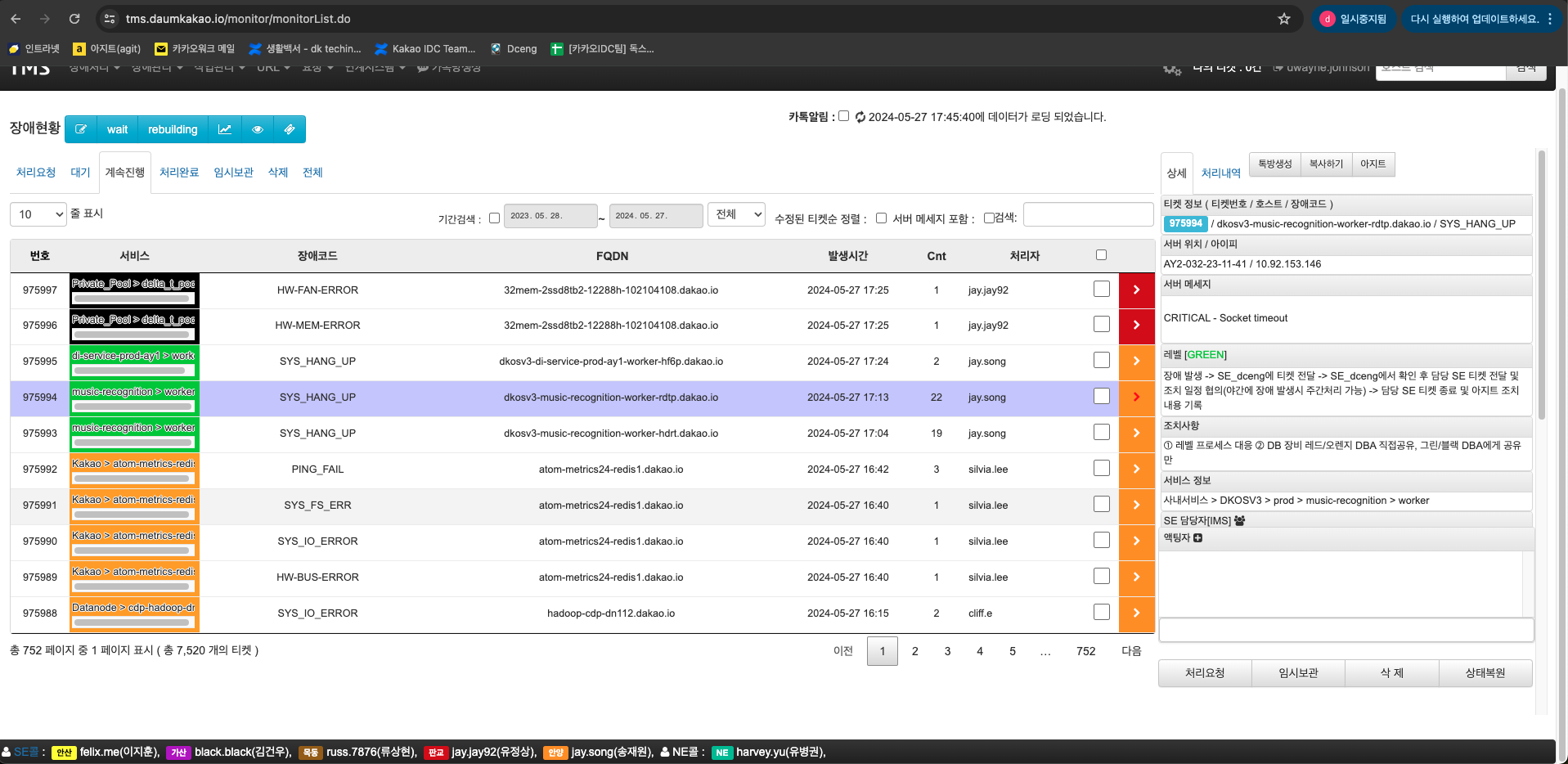Open orange arrow for ticket 975990
Screen dimensions: 1568x764
click(x=1136, y=542)
